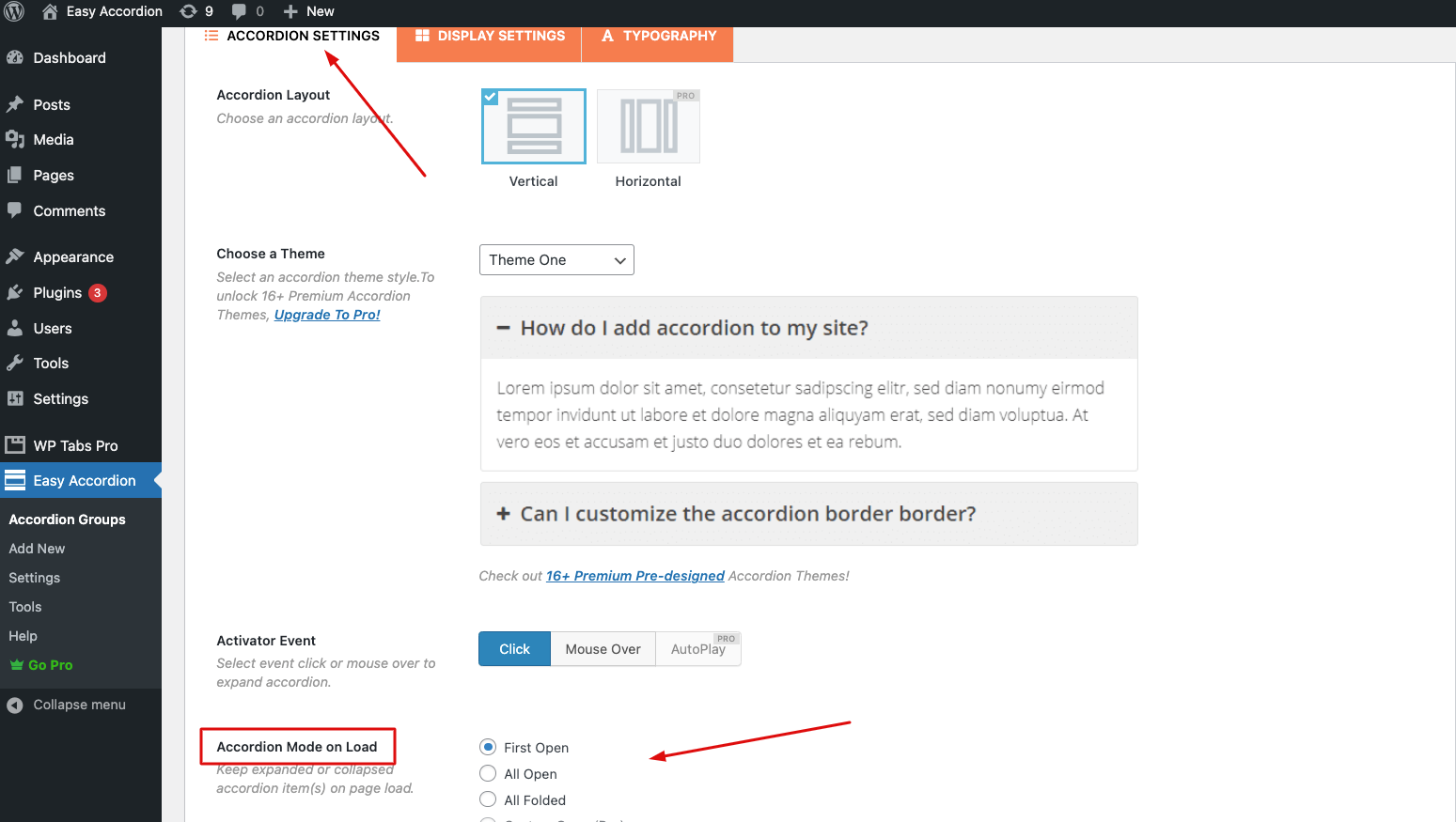Open Accordion Groups submenu item
The image size is (1456, 822).
click(x=68, y=520)
